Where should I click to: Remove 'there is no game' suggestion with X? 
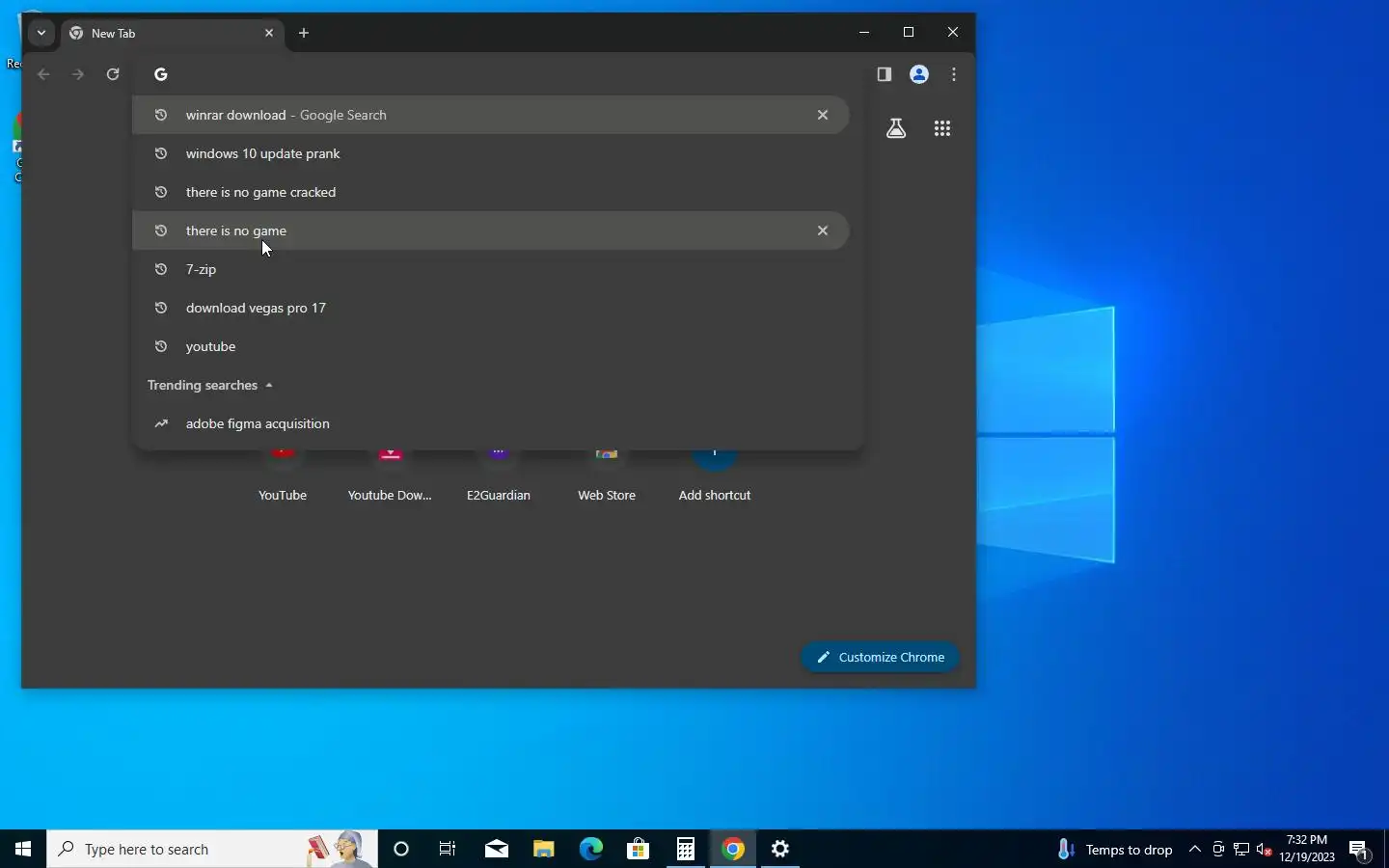point(823,231)
